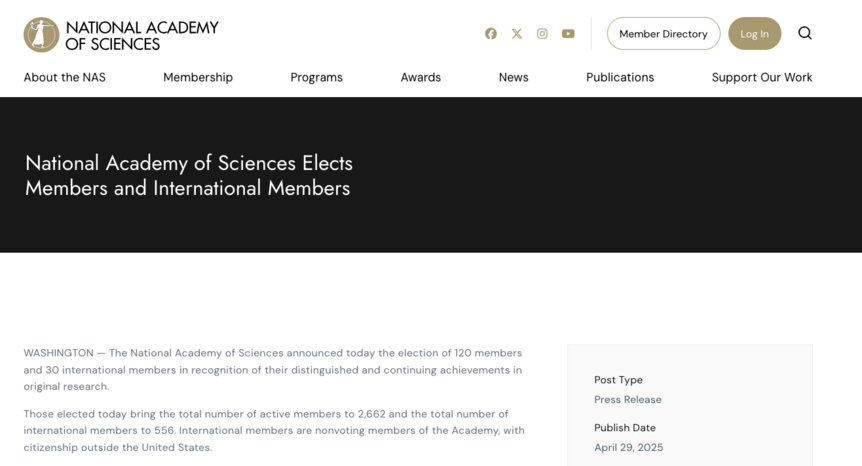Click the April 29, 2025 publish date
Viewport: 862px width, 466px height.
tap(628, 447)
